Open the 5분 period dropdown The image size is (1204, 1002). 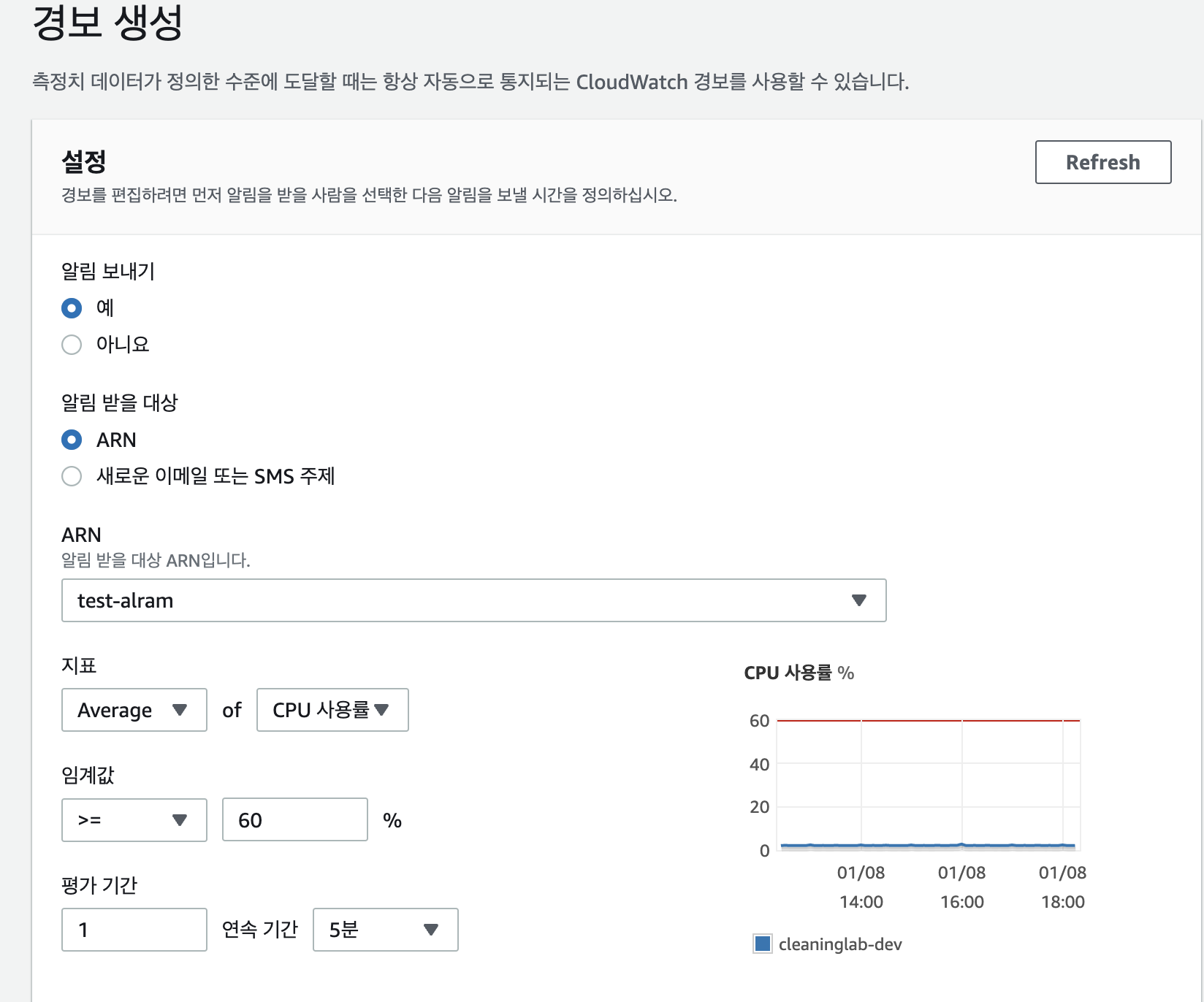(386, 930)
